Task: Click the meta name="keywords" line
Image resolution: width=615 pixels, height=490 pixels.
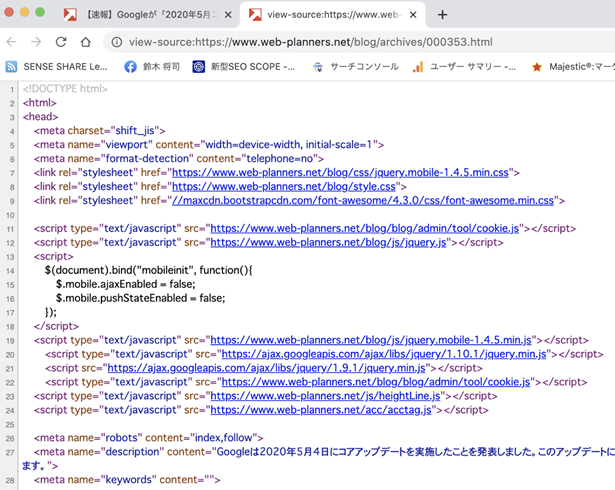Action: coord(127,480)
